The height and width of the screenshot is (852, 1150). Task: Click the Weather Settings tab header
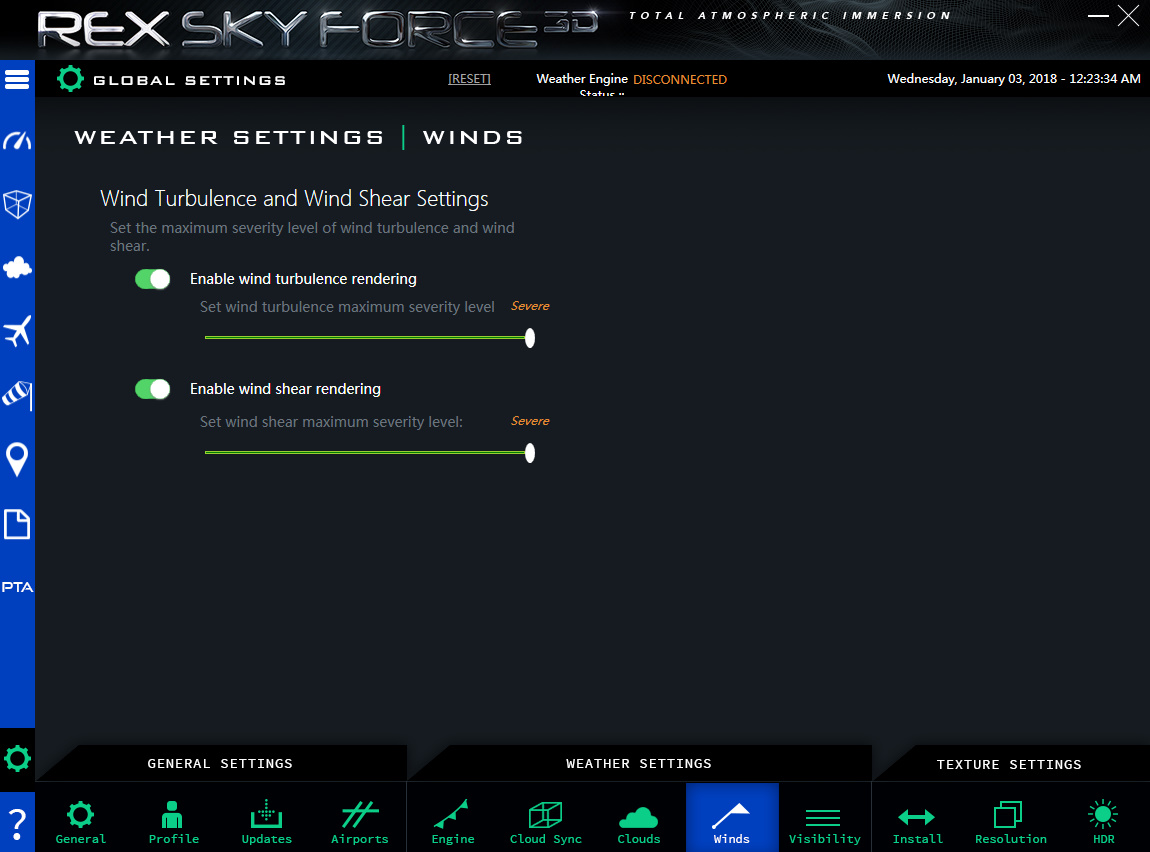[639, 763]
